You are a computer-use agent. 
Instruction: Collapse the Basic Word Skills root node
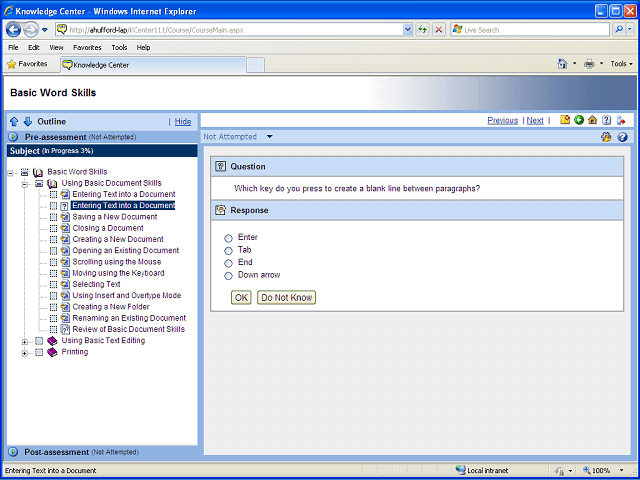10,173
